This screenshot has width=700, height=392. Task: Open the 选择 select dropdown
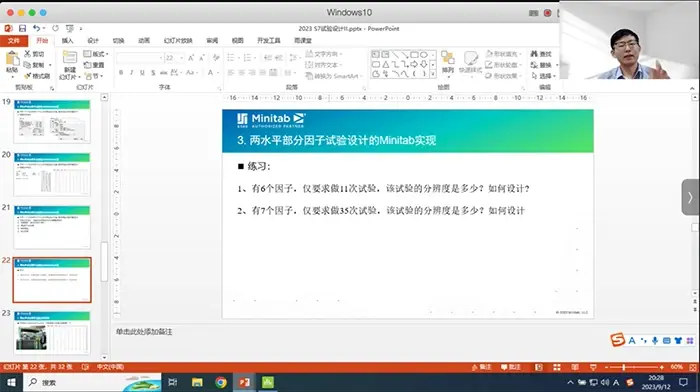click(544, 76)
